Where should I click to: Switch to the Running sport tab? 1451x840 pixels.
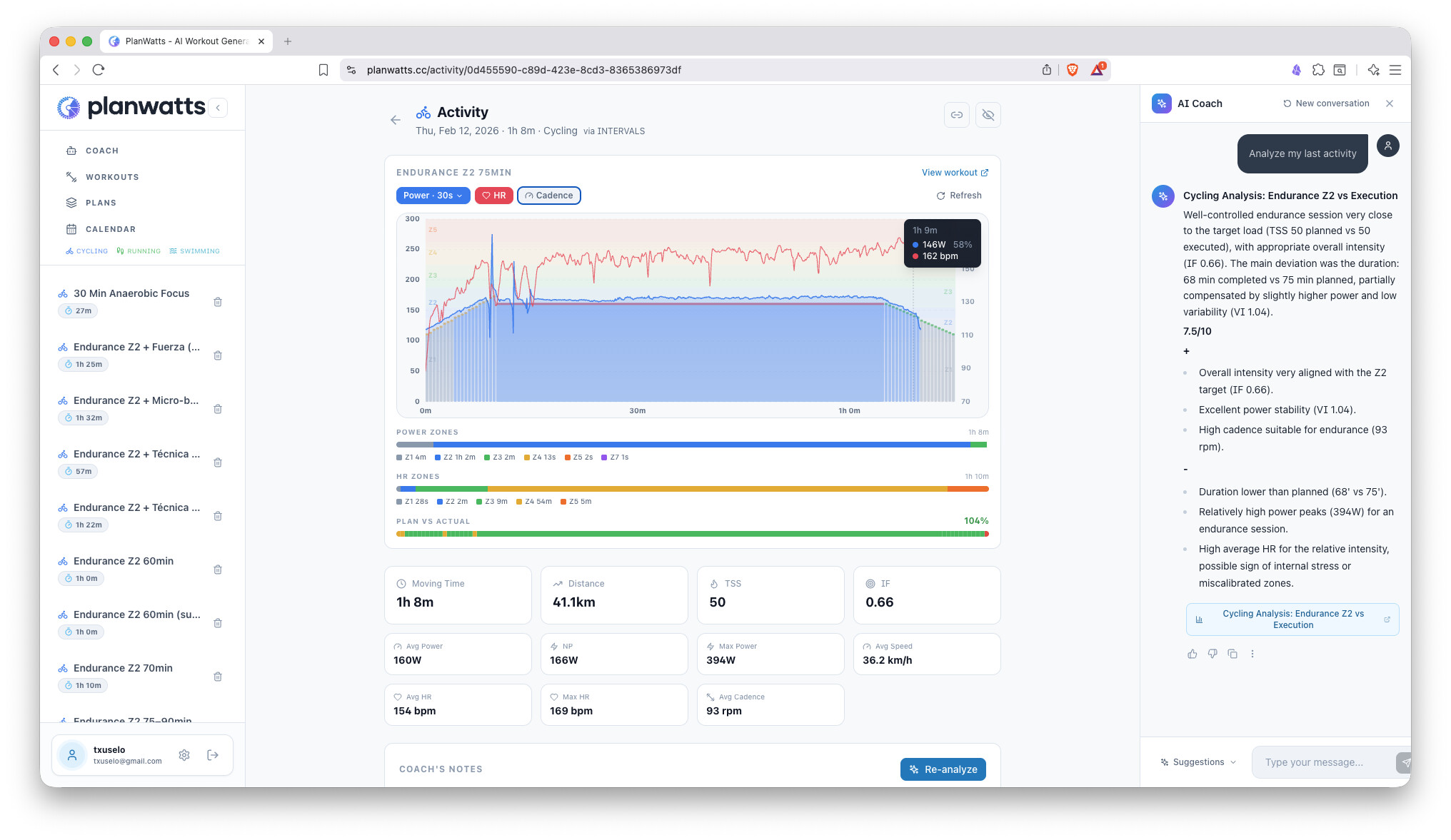[x=139, y=251]
